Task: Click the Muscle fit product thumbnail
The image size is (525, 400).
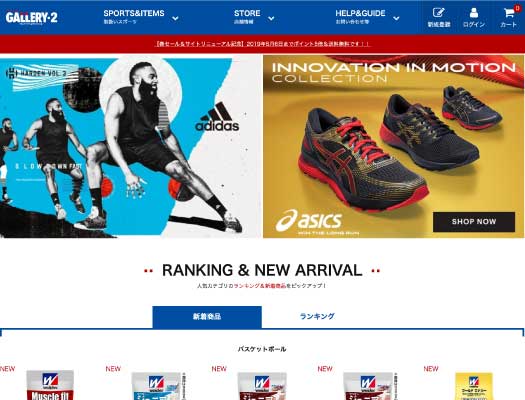Action: [50, 385]
